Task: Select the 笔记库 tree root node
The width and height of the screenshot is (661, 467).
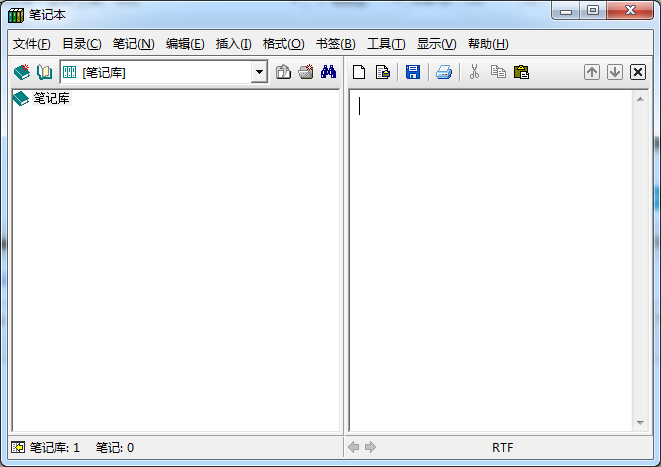Action: pyautogui.click(x=51, y=98)
